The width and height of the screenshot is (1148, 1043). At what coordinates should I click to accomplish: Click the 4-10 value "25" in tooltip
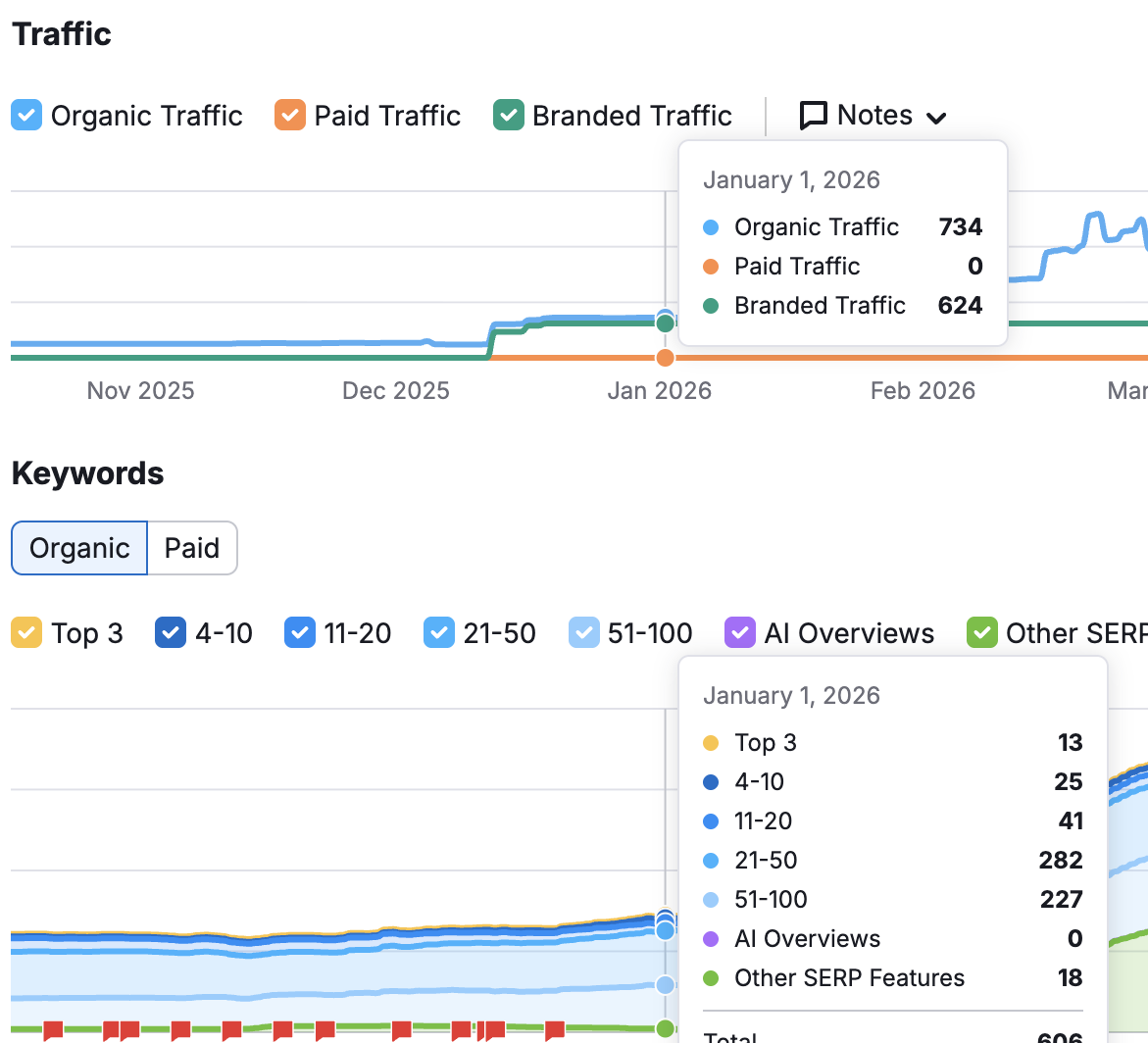coord(1069,781)
